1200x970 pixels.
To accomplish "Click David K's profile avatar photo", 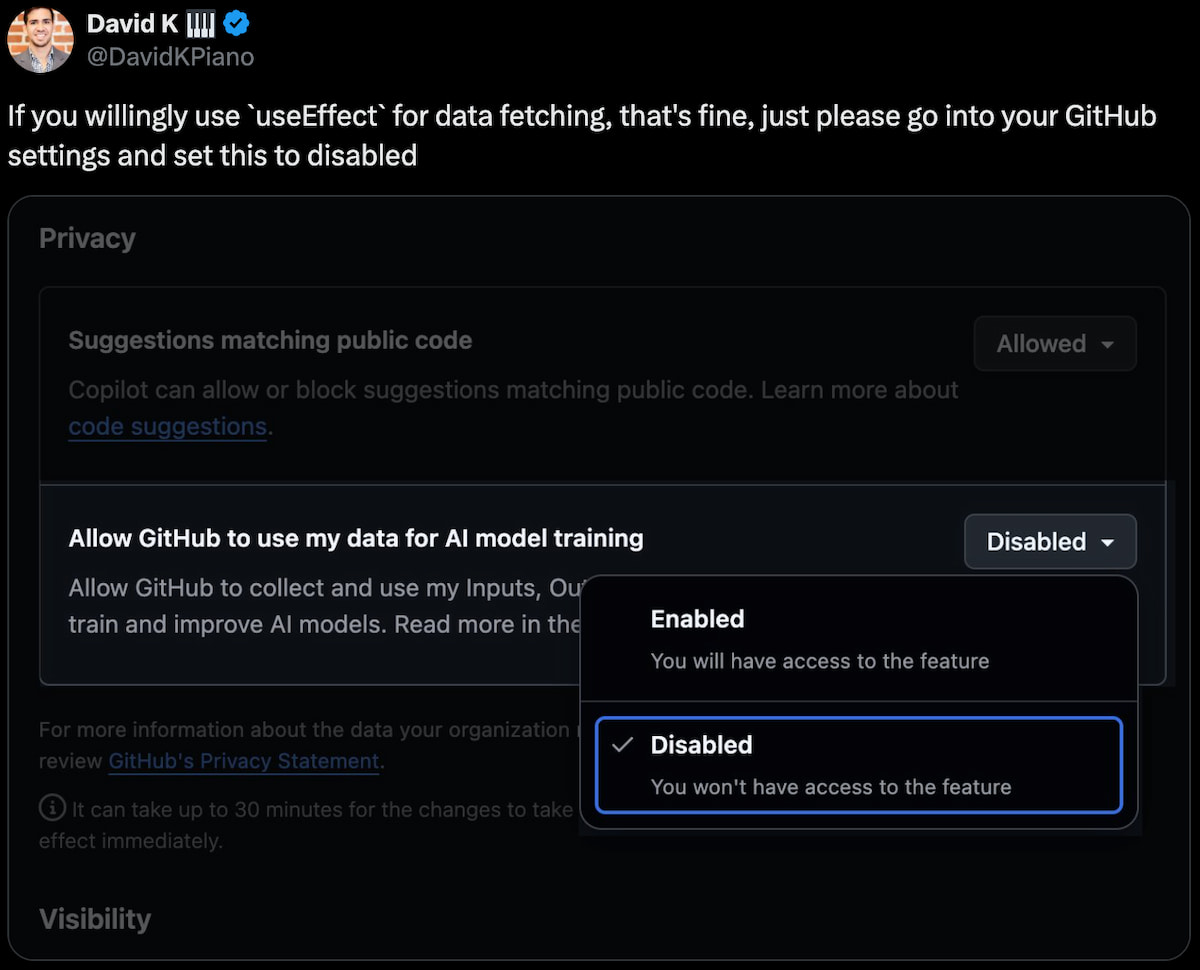I will (40, 40).
